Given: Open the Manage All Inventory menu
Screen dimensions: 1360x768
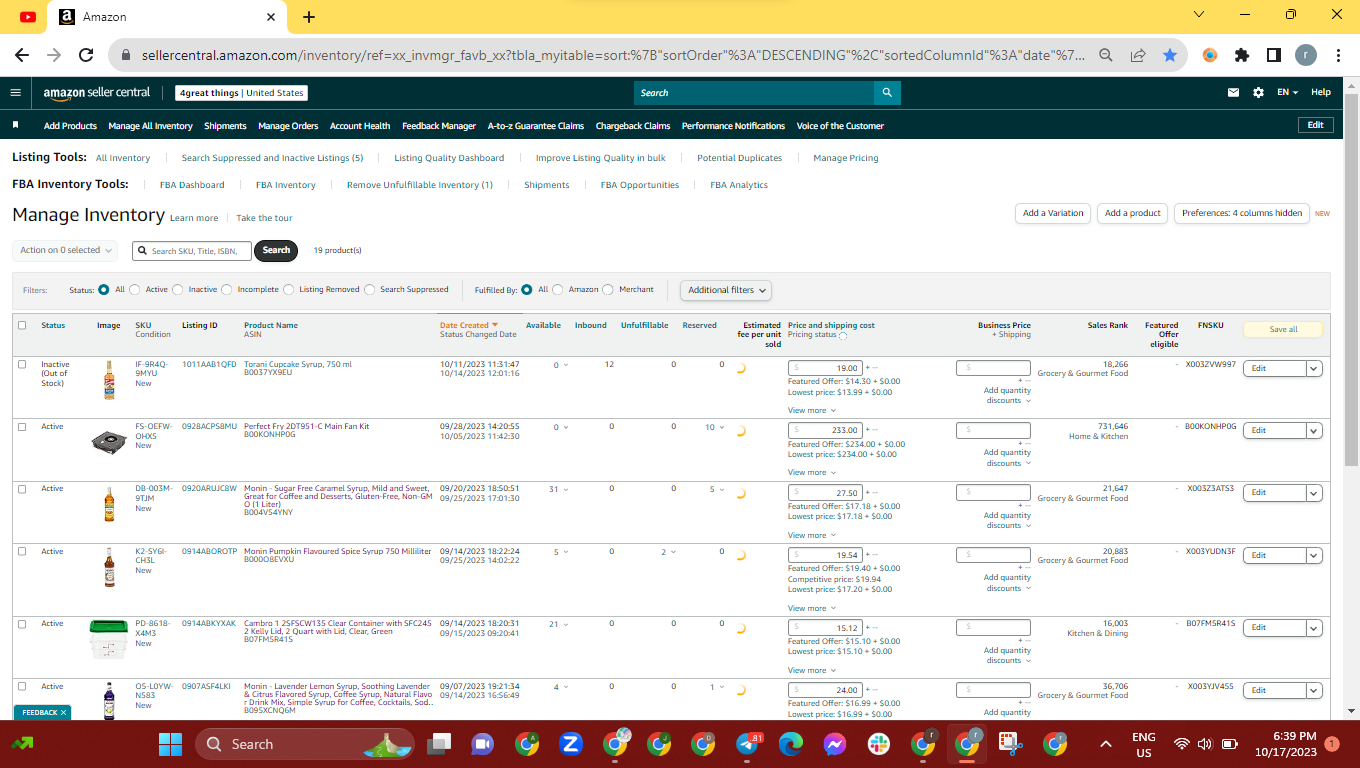Looking at the screenshot, I should pos(150,126).
